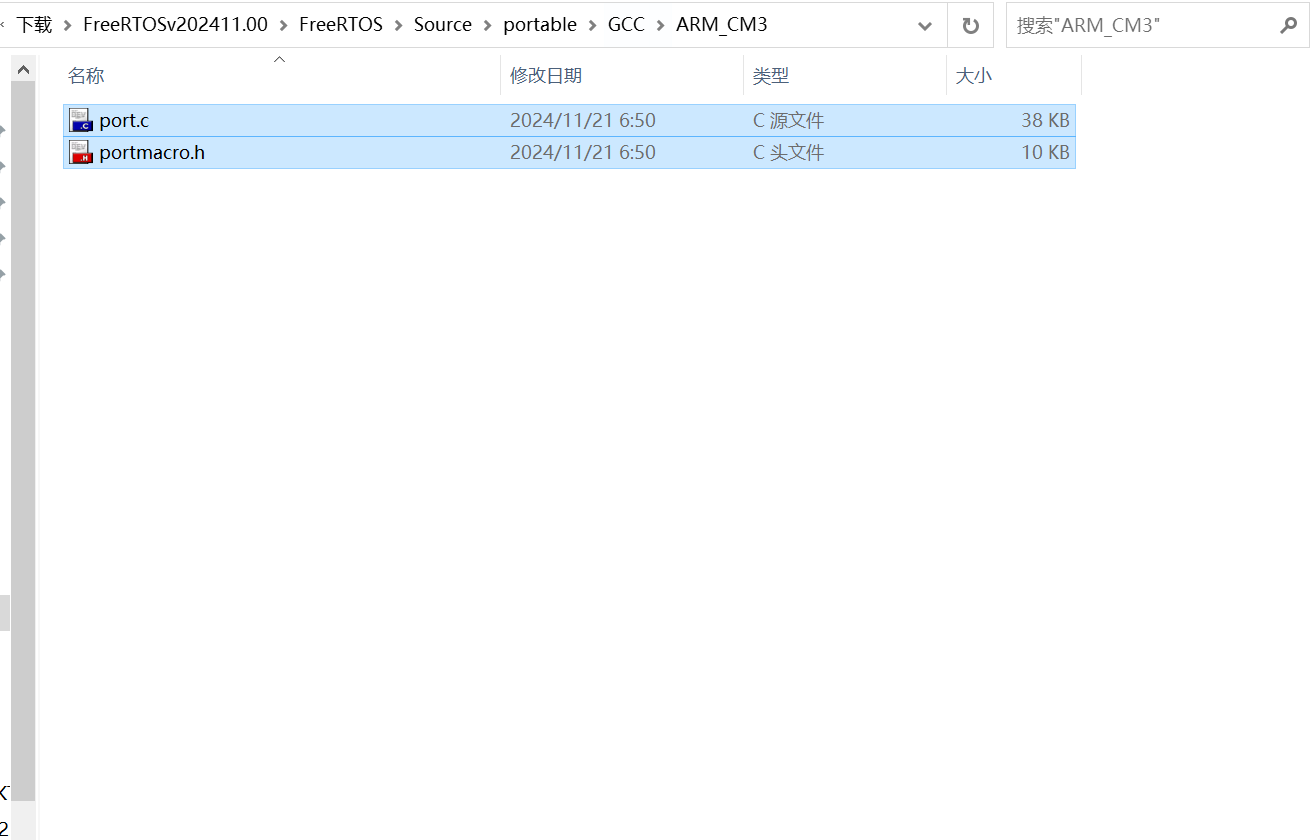Jump to the portable breadcrumb folder
This screenshot has height=840, width=1311.
pos(540,25)
